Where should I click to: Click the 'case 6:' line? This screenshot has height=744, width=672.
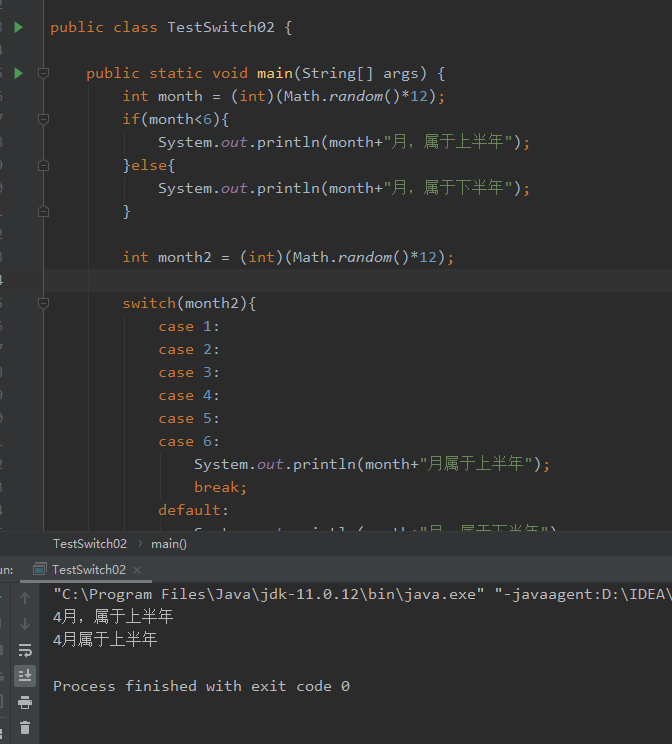point(189,441)
